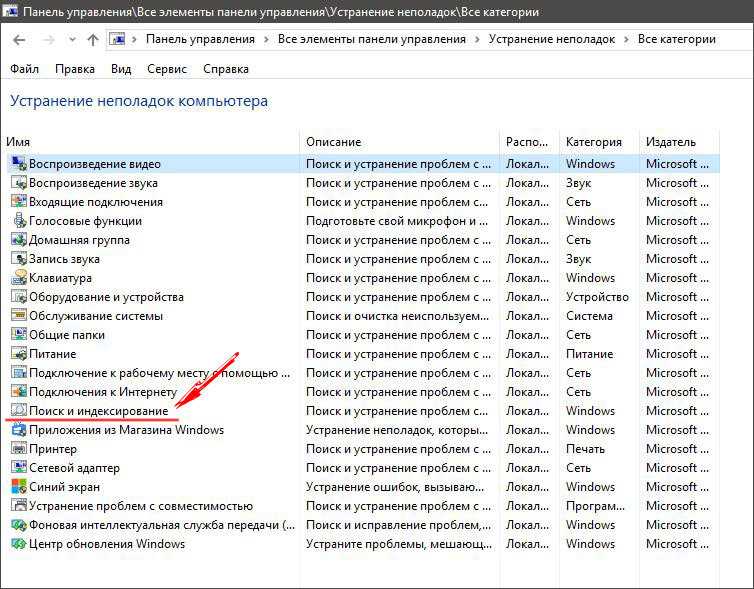The image size is (754, 589).
Task: Open the Файл menu
Action: click(25, 69)
